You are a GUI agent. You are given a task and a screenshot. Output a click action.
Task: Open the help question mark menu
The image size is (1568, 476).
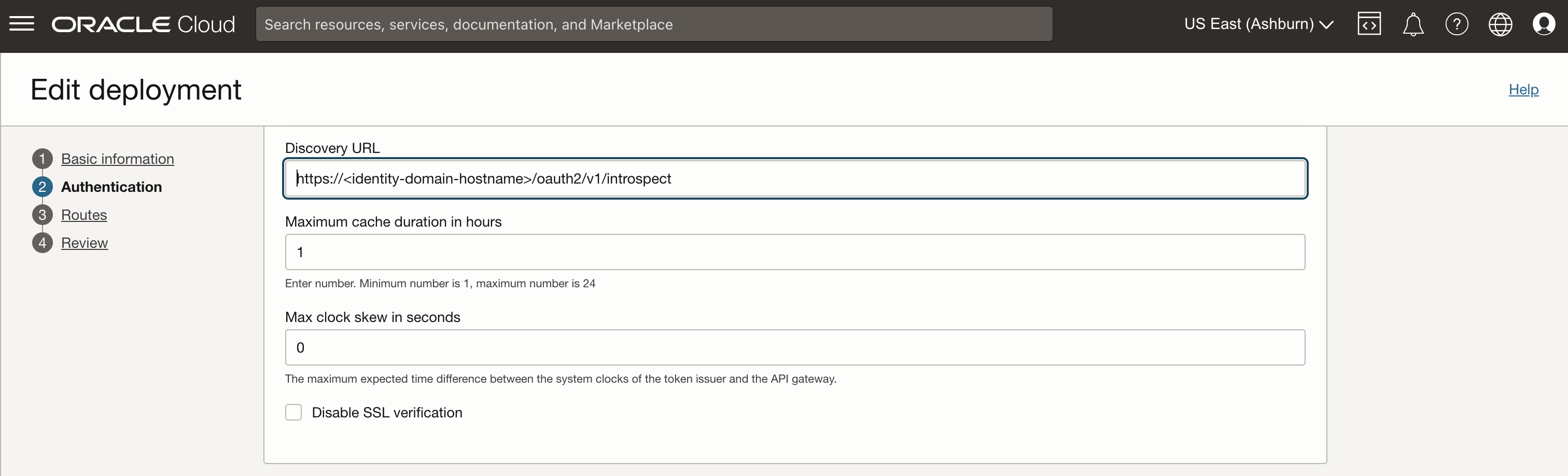tap(1457, 24)
